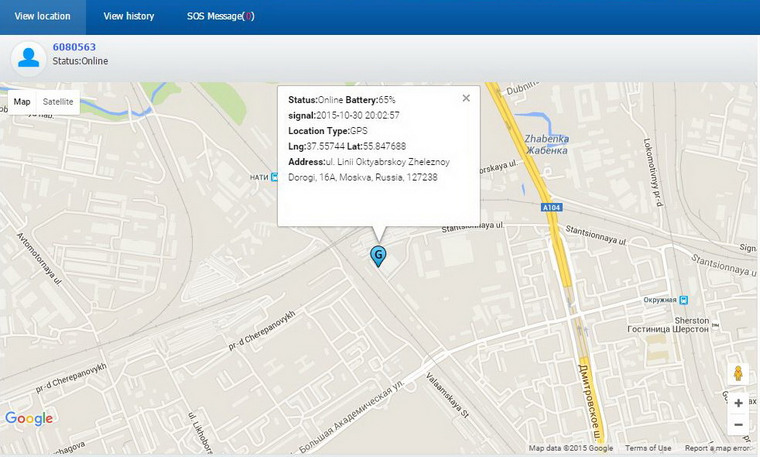Open the SOS Message tab
This screenshot has height=457, width=760.
(x=221, y=16)
